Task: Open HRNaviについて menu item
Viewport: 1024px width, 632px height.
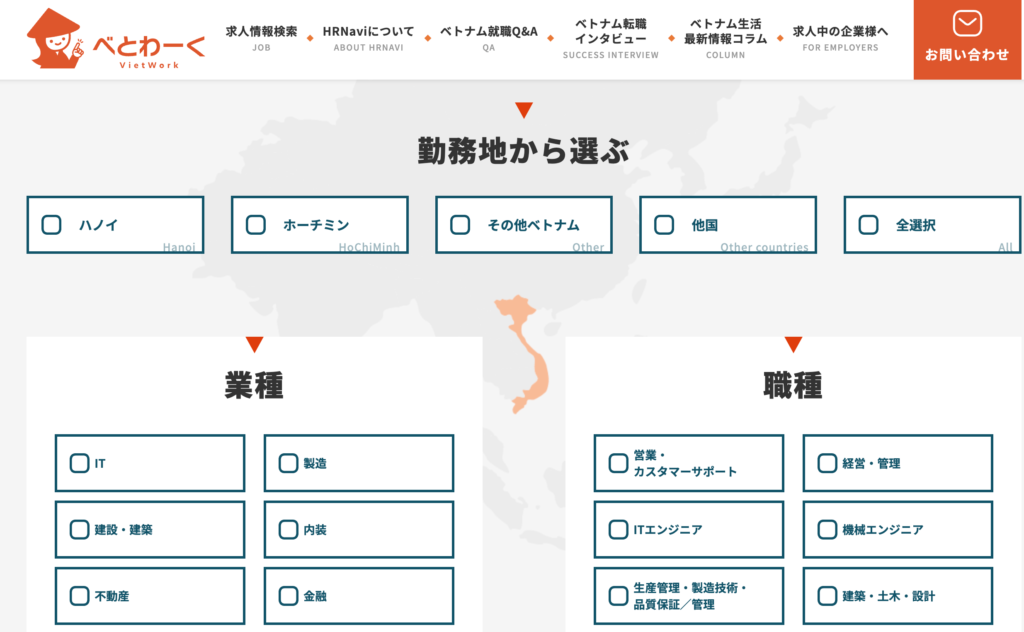Action: click(368, 39)
